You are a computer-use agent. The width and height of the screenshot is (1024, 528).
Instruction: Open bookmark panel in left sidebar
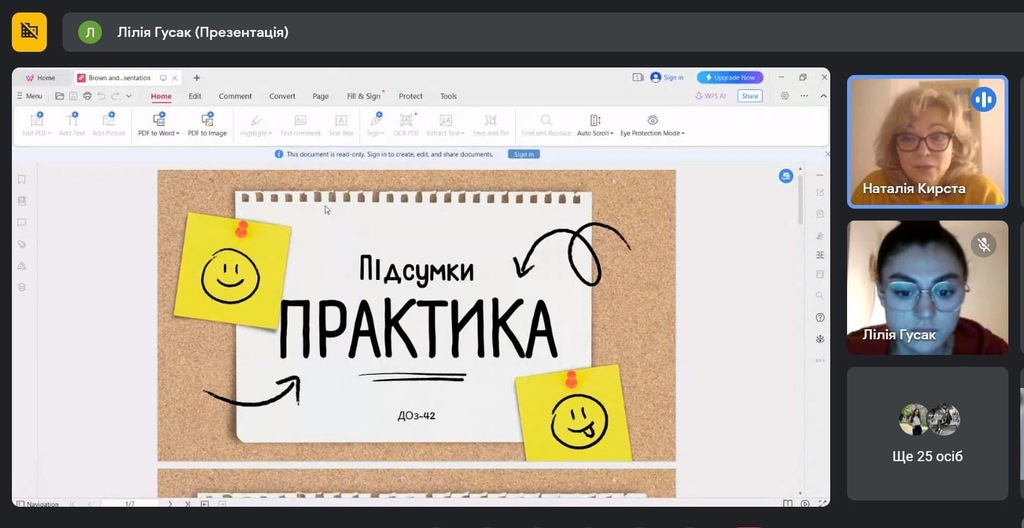(22, 179)
